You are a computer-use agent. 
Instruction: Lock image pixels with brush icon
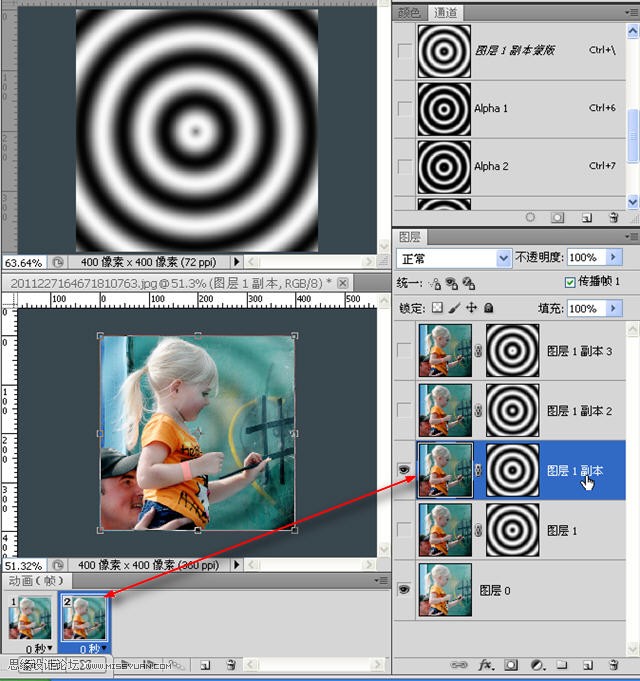[x=454, y=308]
